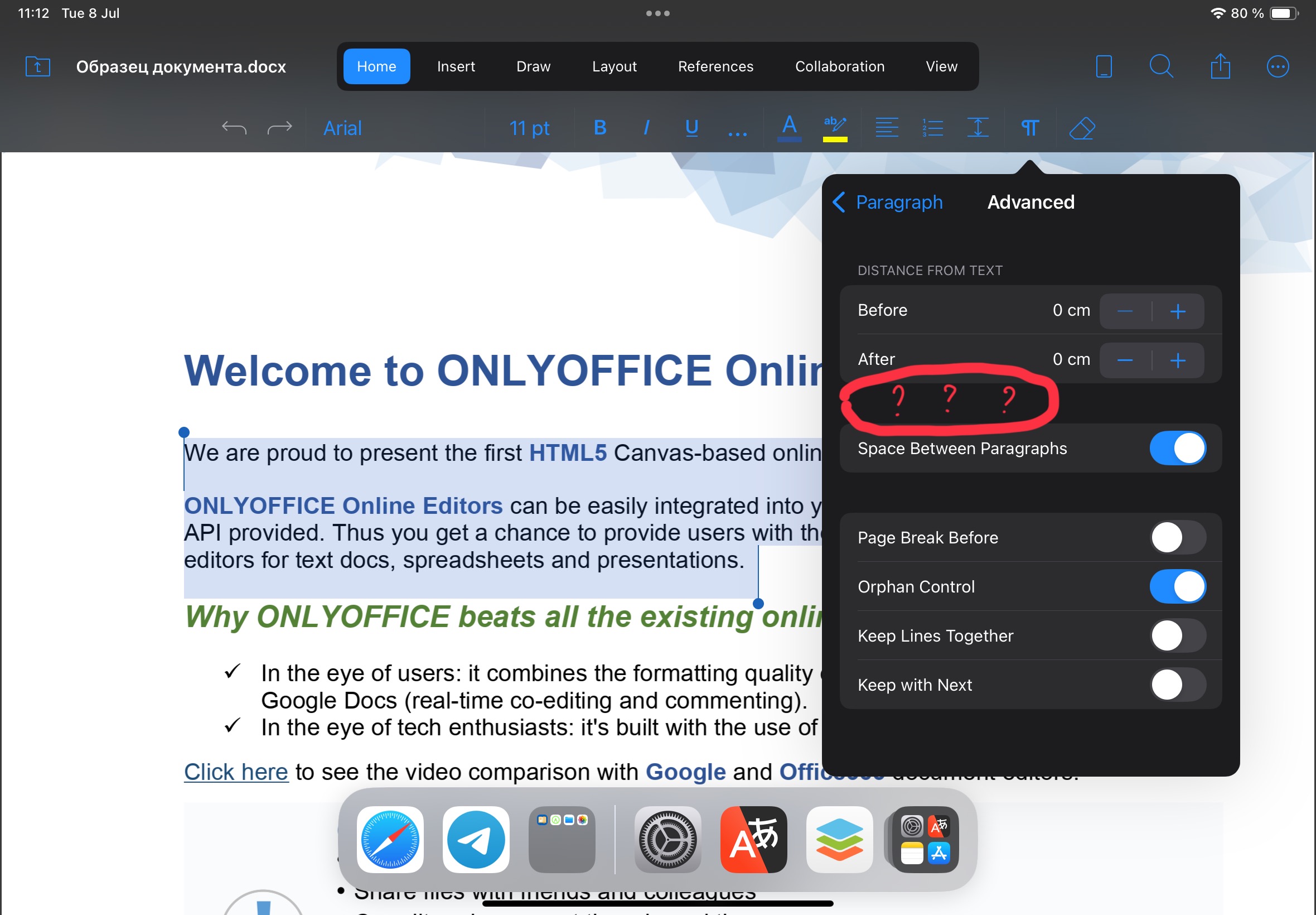Increase the After distance value
The image size is (1316, 915).
[x=1178, y=360]
